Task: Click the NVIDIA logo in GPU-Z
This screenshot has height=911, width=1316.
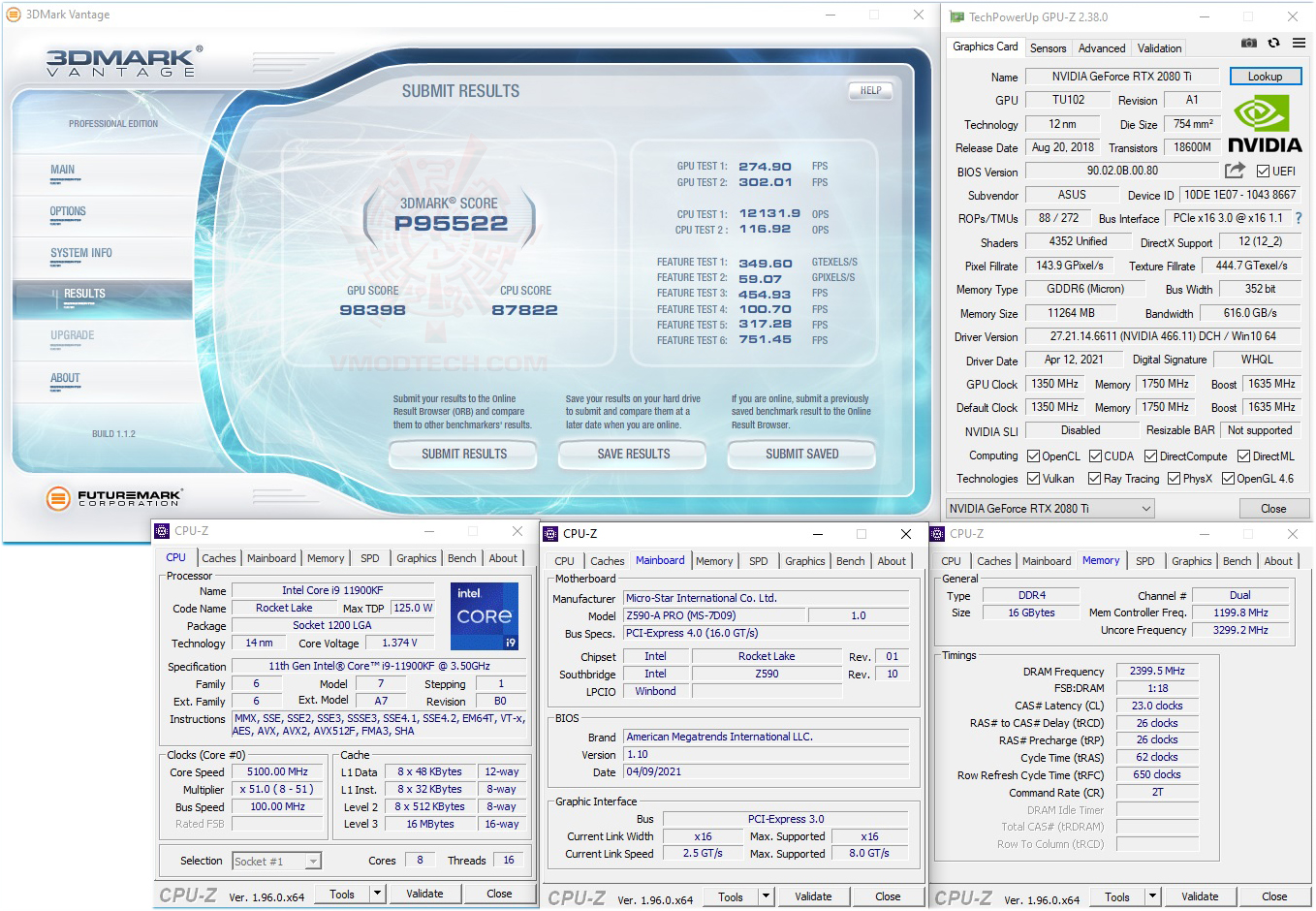Action: (1265, 124)
